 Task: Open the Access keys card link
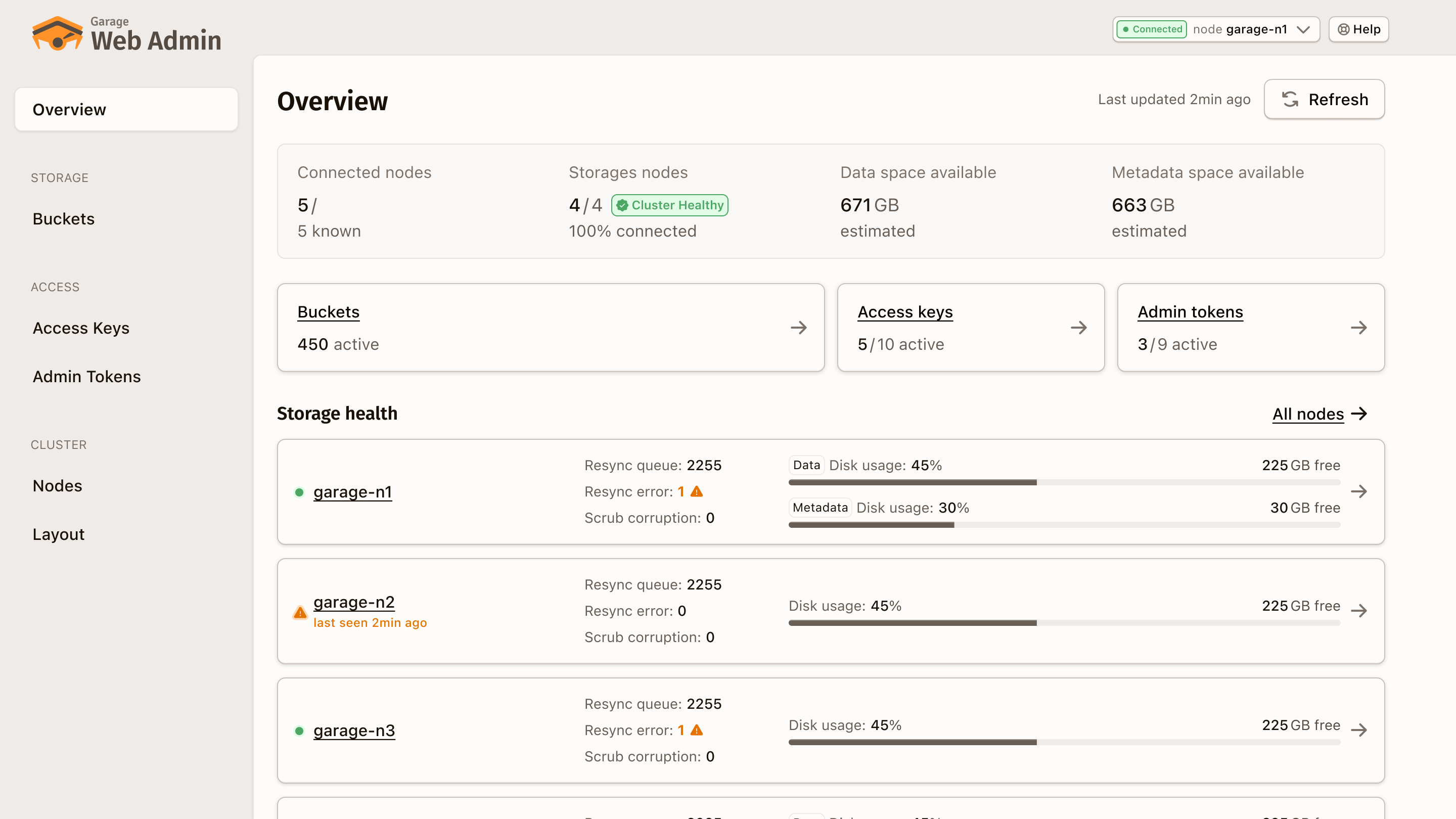(x=905, y=312)
